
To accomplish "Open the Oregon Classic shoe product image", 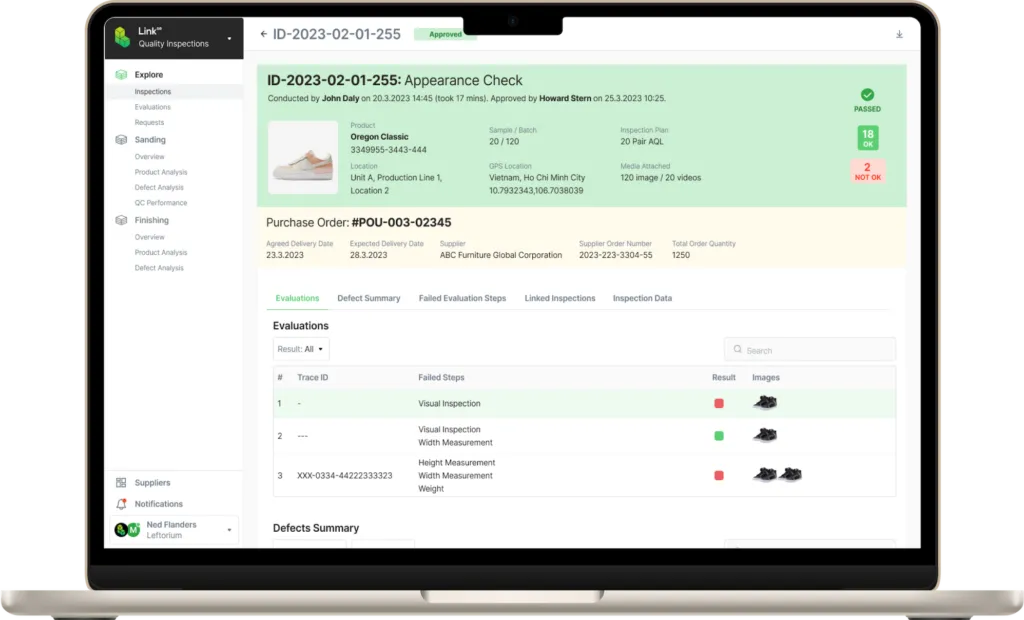I will (303, 157).
